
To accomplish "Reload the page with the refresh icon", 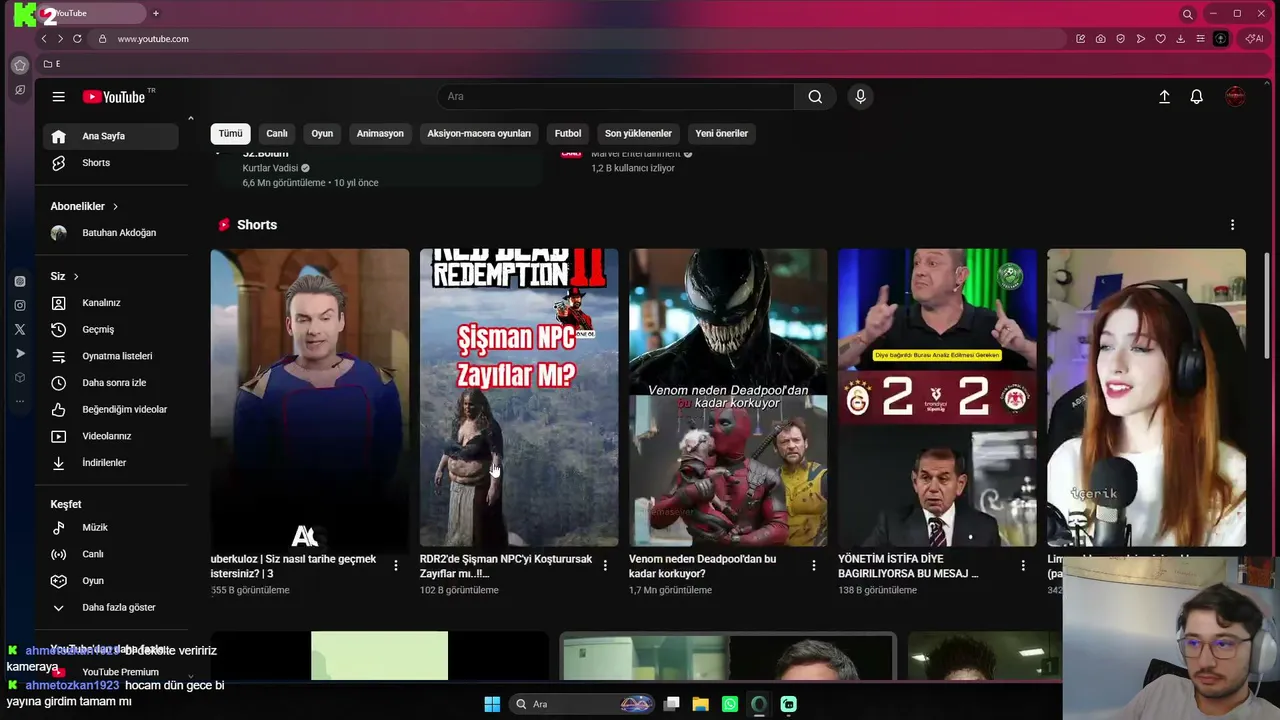I will click(x=77, y=39).
